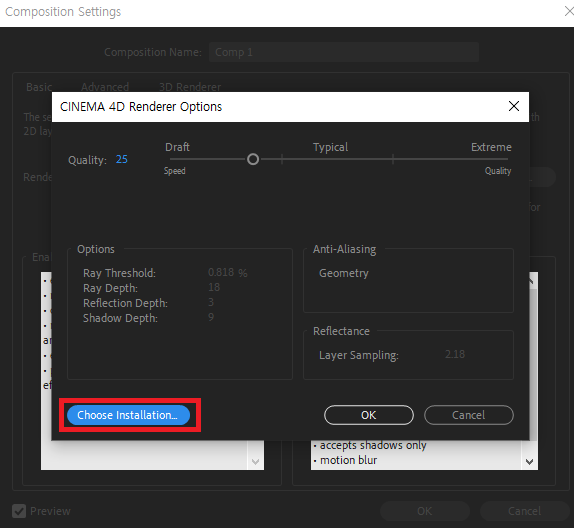The height and width of the screenshot is (528, 574).
Task: Click the Reflection Depth value 3
Action: pos(211,302)
